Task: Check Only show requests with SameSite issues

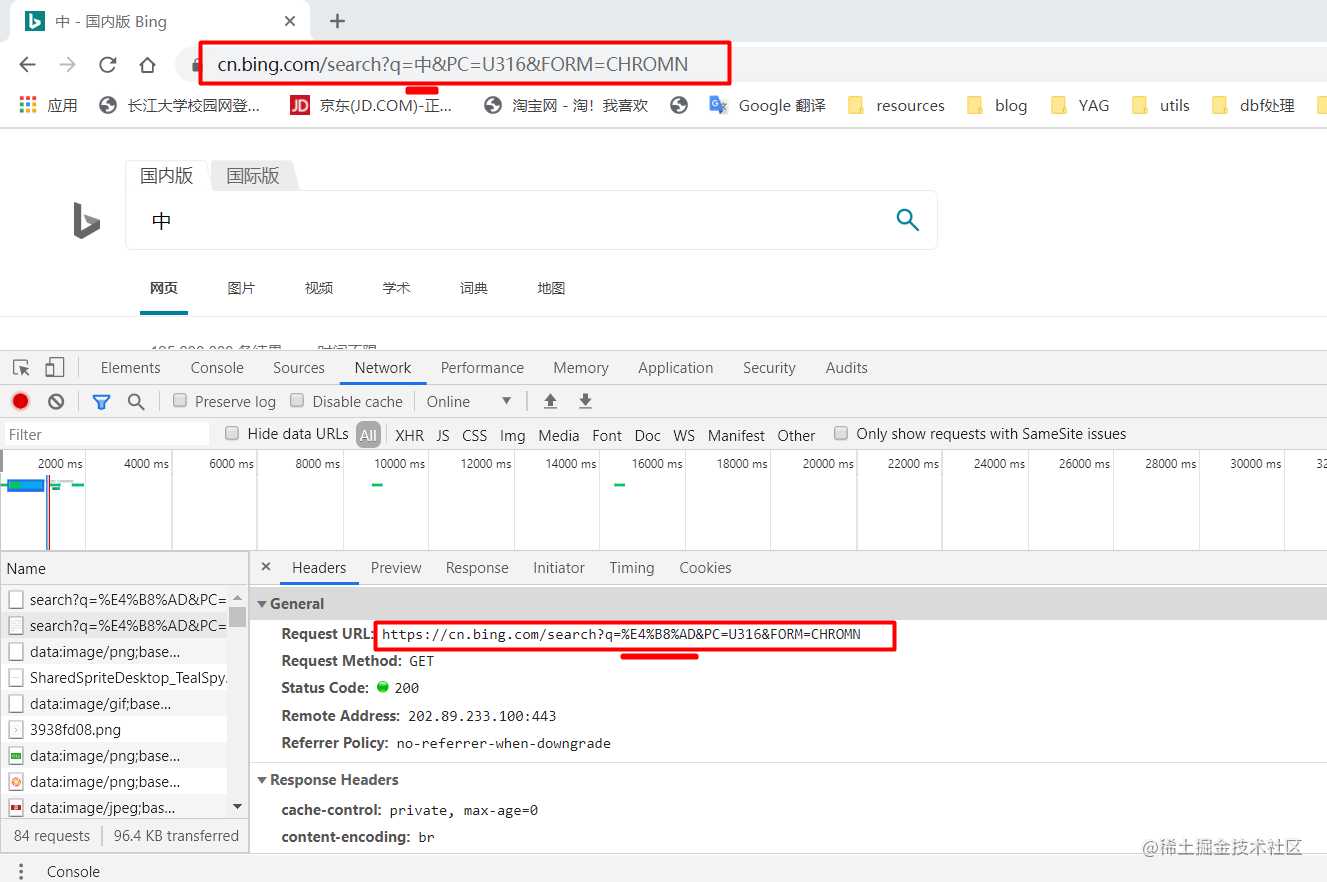Action: (841, 433)
